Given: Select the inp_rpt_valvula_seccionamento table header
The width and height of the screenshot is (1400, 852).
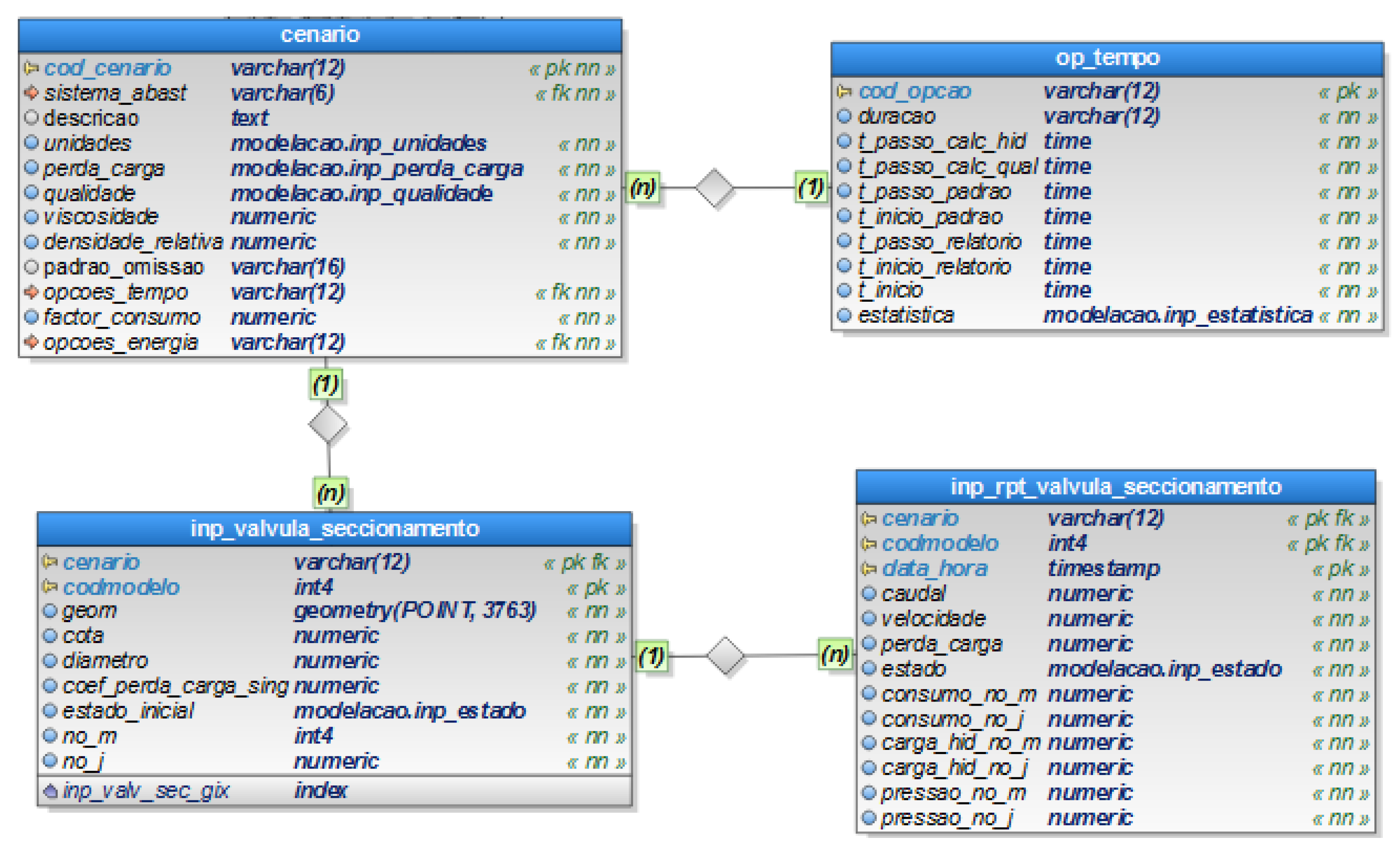Looking at the screenshot, I should pyautogui.click(x=1116, y=487).
